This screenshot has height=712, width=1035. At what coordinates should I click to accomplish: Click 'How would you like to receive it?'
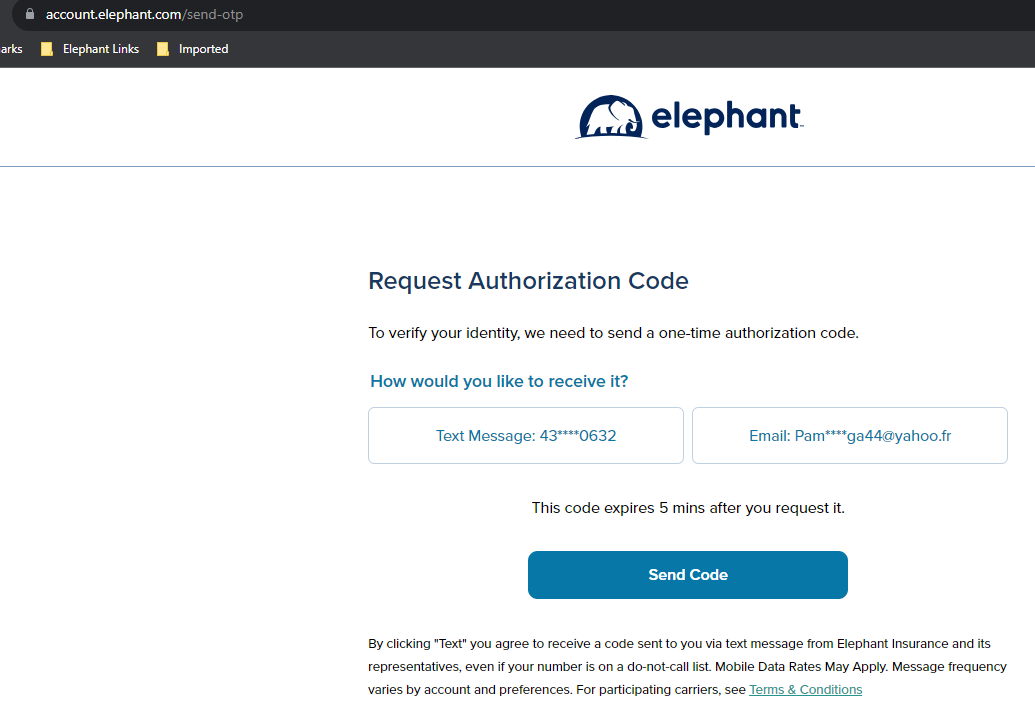click(499, 381)
